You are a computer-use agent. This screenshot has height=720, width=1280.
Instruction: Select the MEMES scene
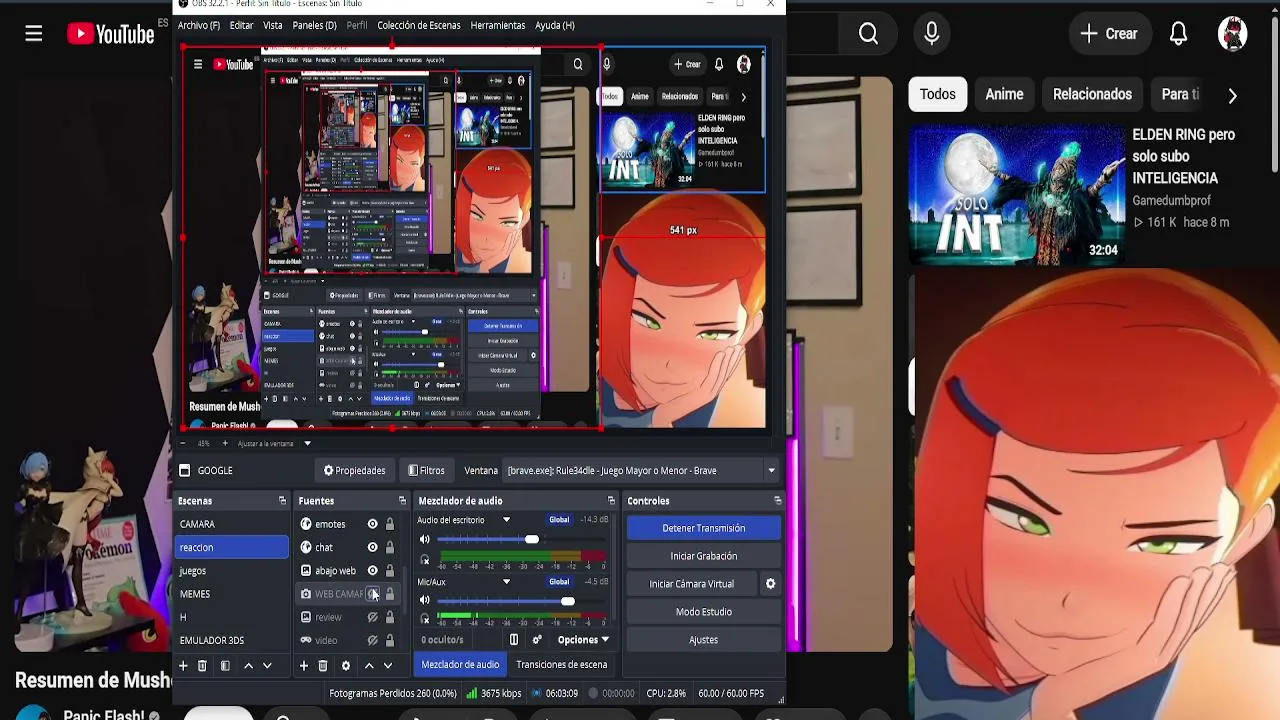point(232,594)
